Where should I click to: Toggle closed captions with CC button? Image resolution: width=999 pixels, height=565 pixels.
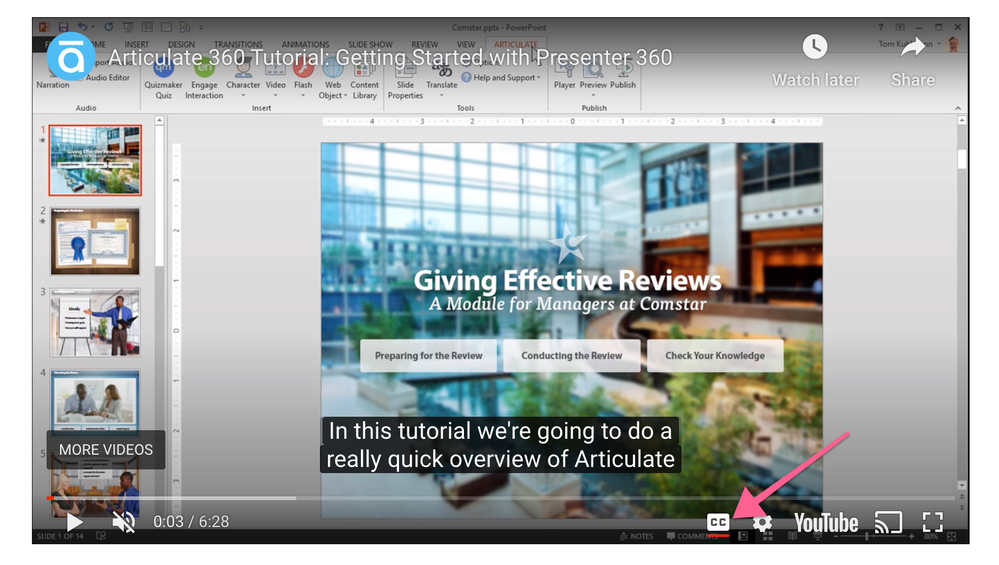pos(718,522)
